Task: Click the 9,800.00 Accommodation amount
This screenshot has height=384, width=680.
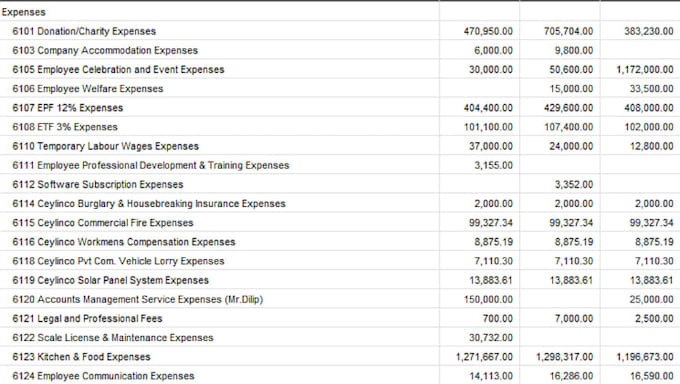Action: [x=574, y=50]
